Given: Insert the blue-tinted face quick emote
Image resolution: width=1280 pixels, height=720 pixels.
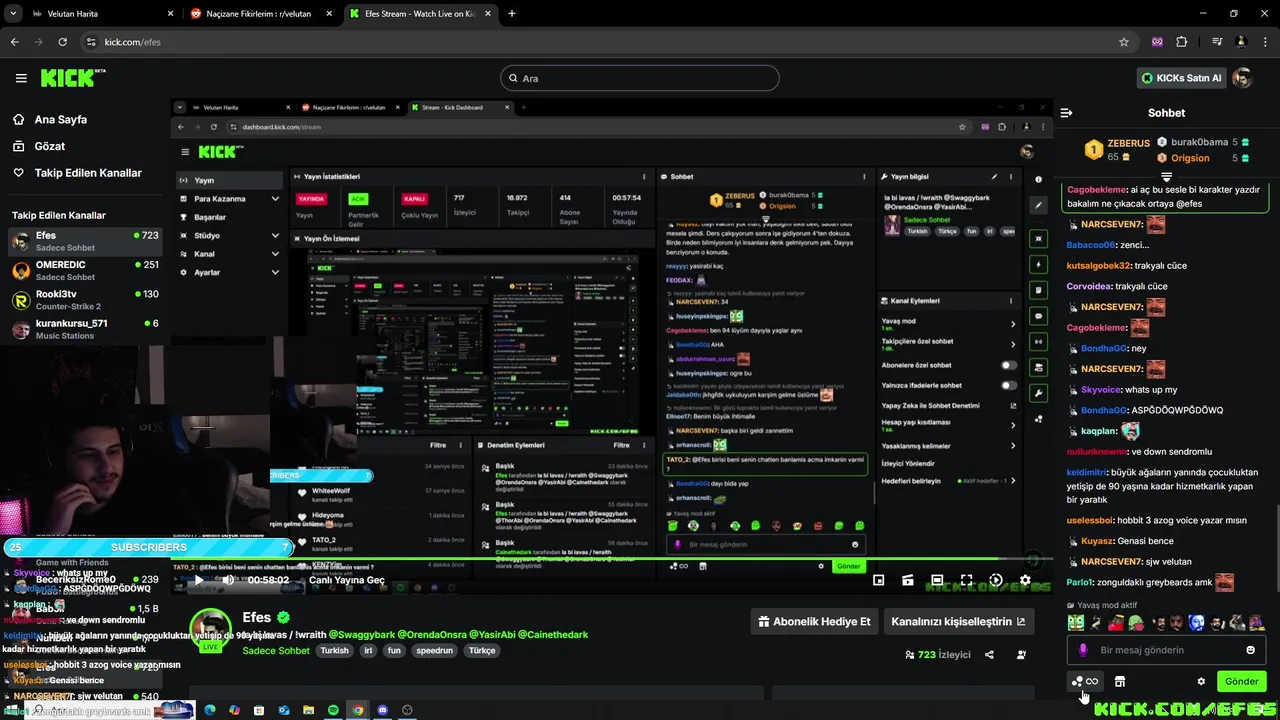Looking at the screenshot, I should (1197, 622).
